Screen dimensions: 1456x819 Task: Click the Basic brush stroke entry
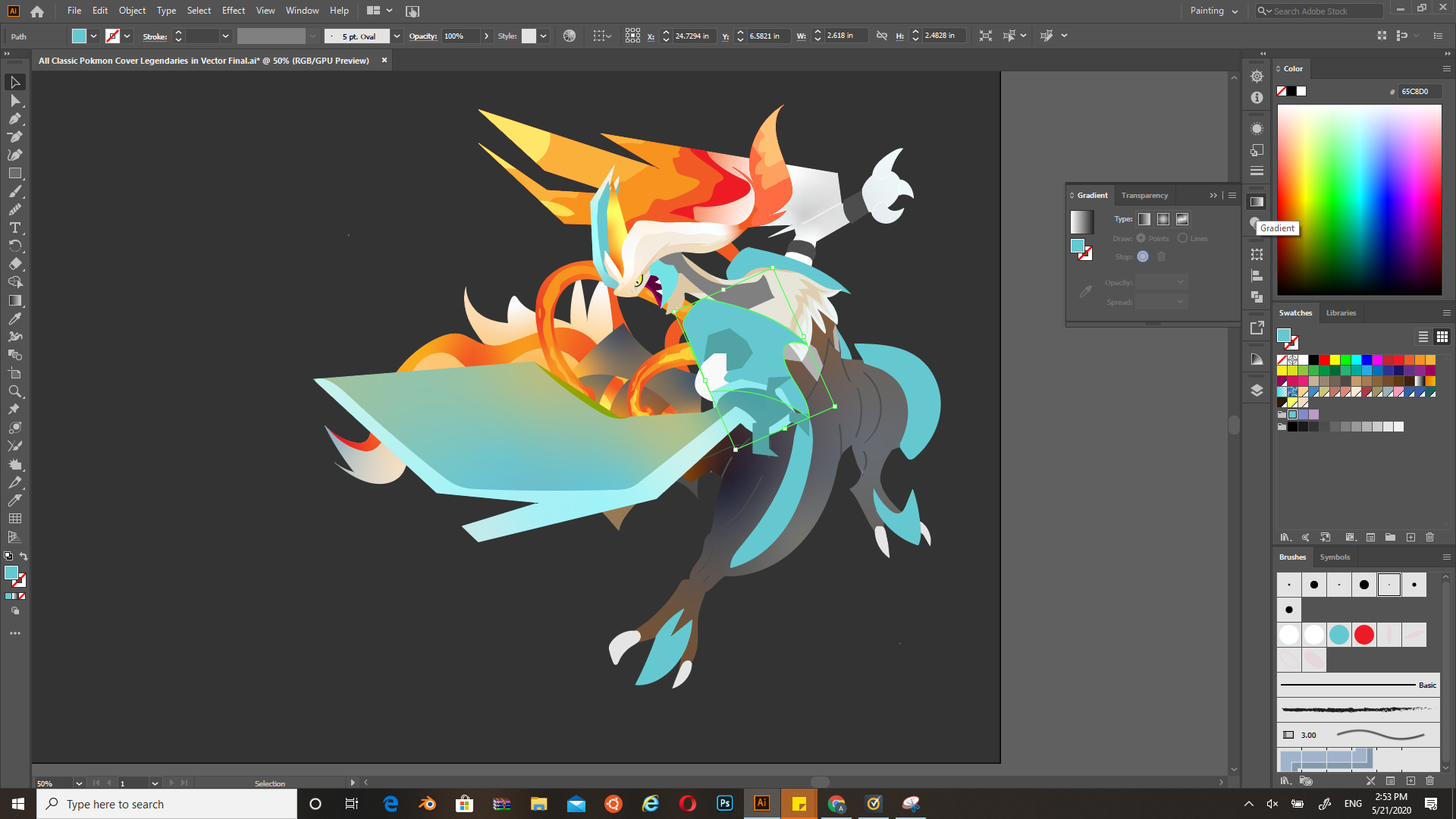1358,685
